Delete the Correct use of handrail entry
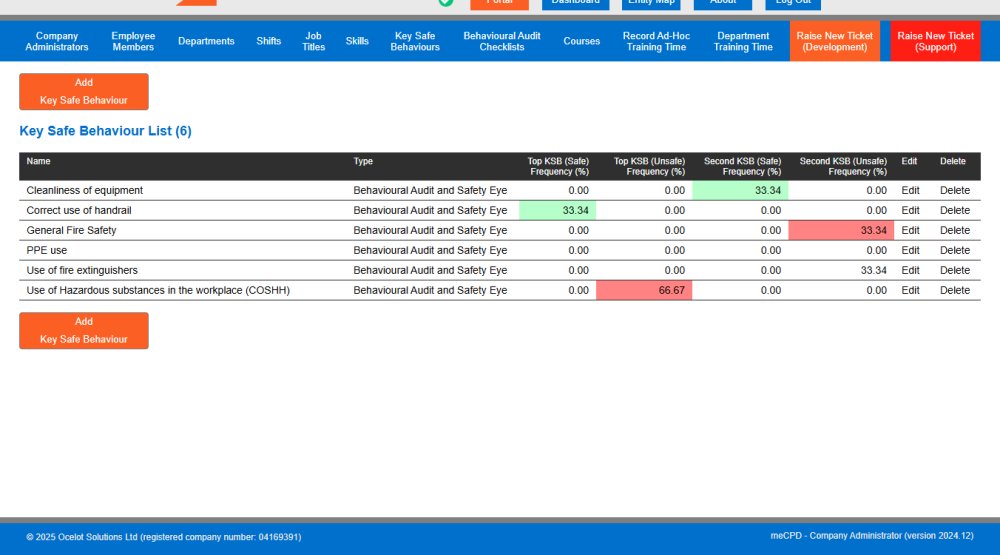Viewport: 1000px width, 555px height. pos(954,210)
